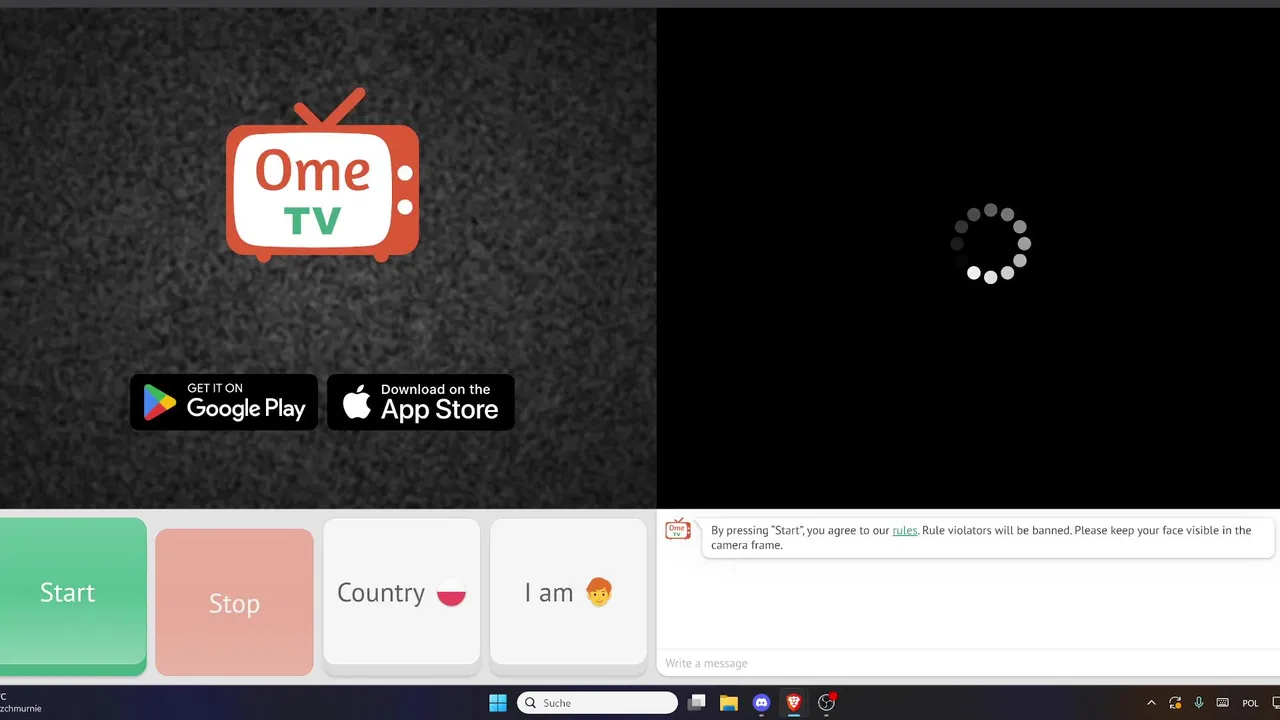The width and height of the screenshot is (1280, 720).
Task: Click the small OmeTV icon in chat
Action: point(678,529)
